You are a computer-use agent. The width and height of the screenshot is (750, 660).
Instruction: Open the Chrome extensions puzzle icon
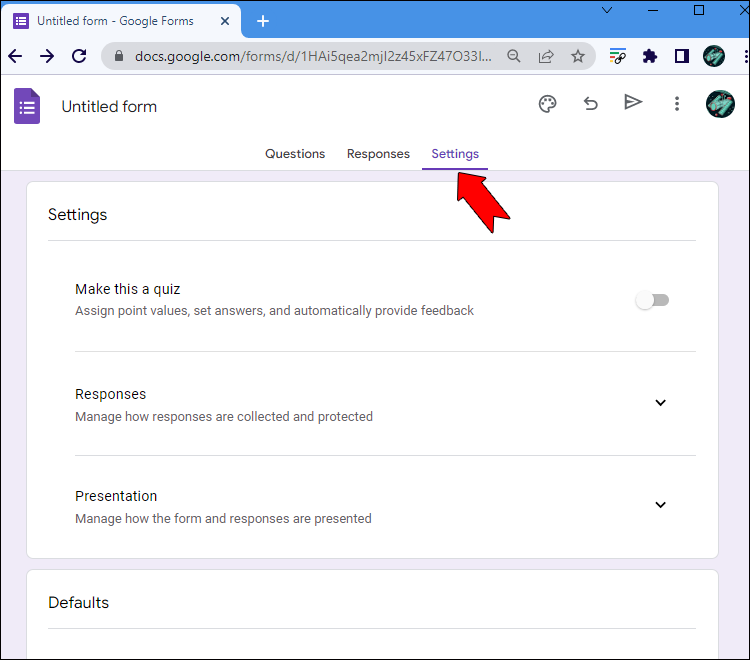pyautogui.click(x=650, y=57)
